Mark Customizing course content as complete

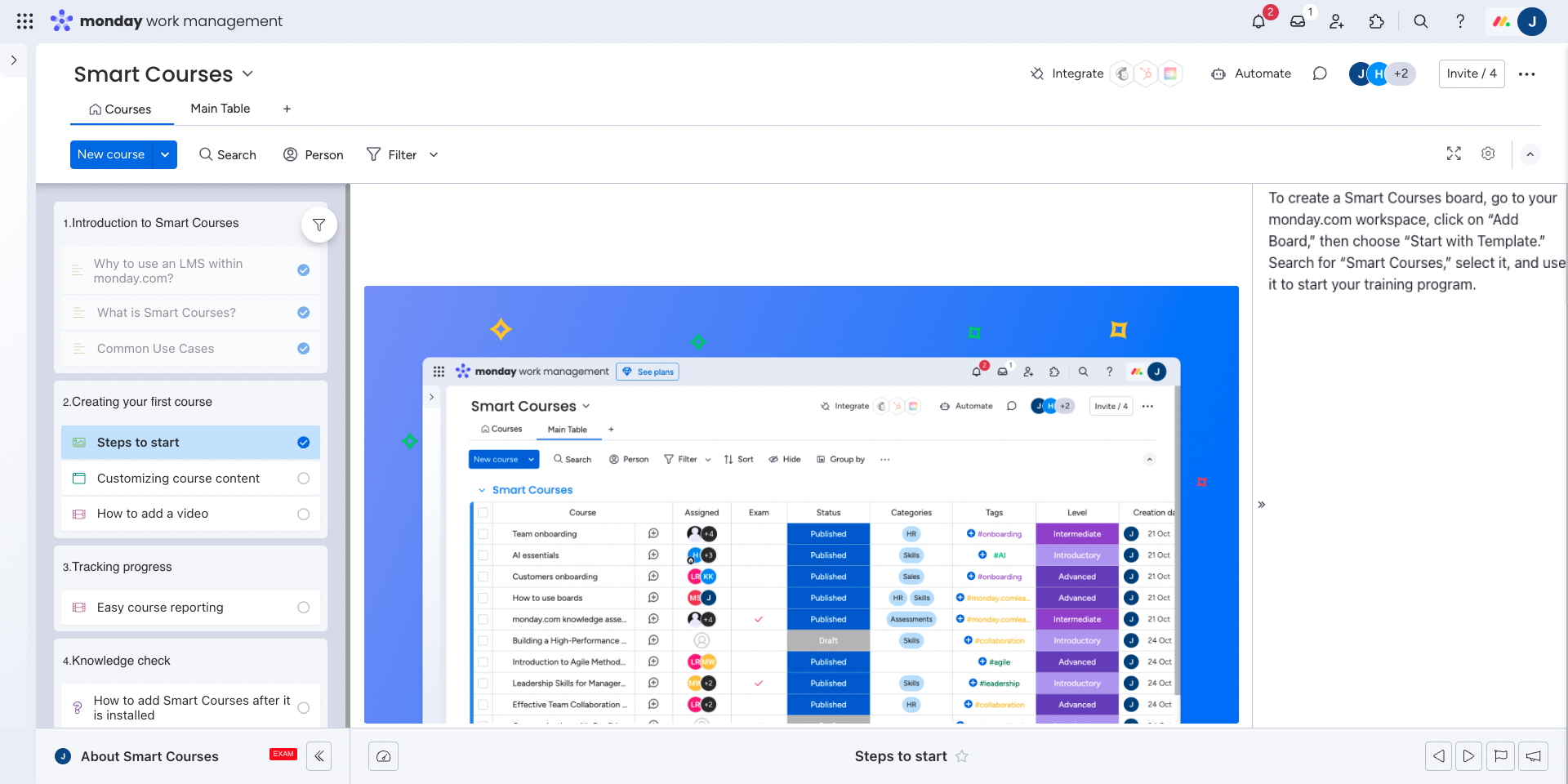pos(304,479)
